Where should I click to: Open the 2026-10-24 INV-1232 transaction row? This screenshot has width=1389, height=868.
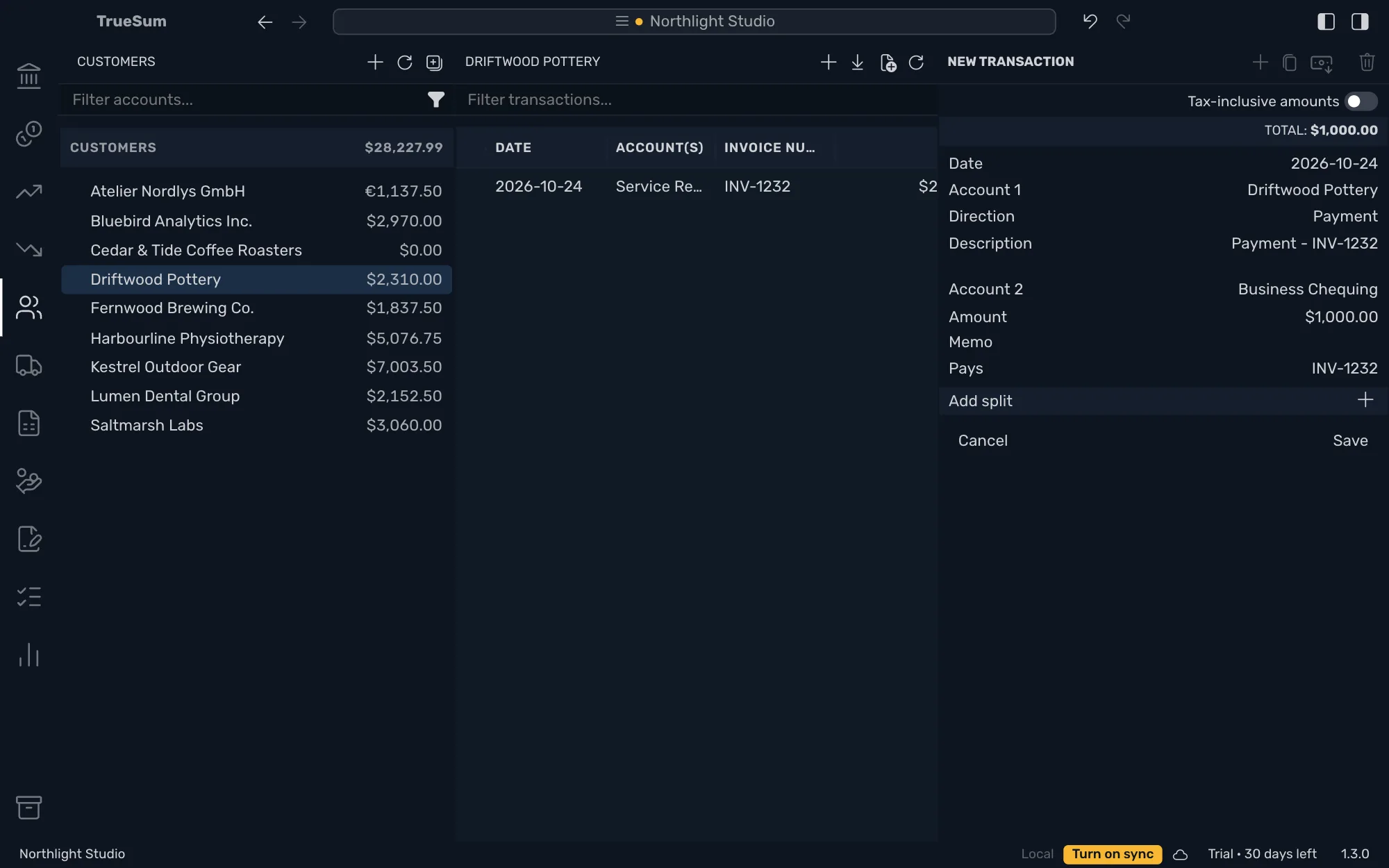pos(697,186)
